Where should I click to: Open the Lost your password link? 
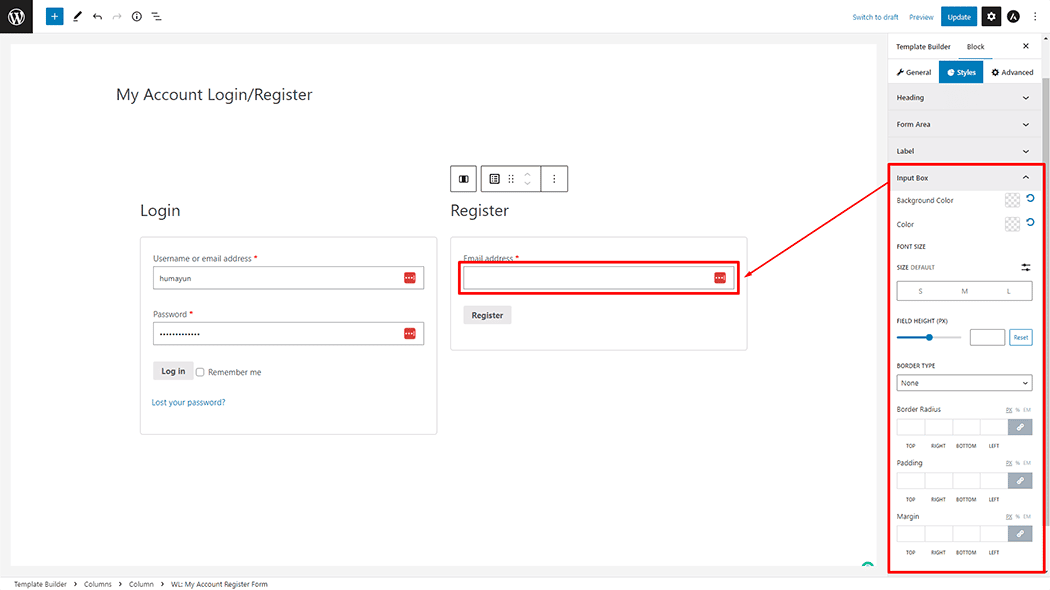tap(188, 402)
